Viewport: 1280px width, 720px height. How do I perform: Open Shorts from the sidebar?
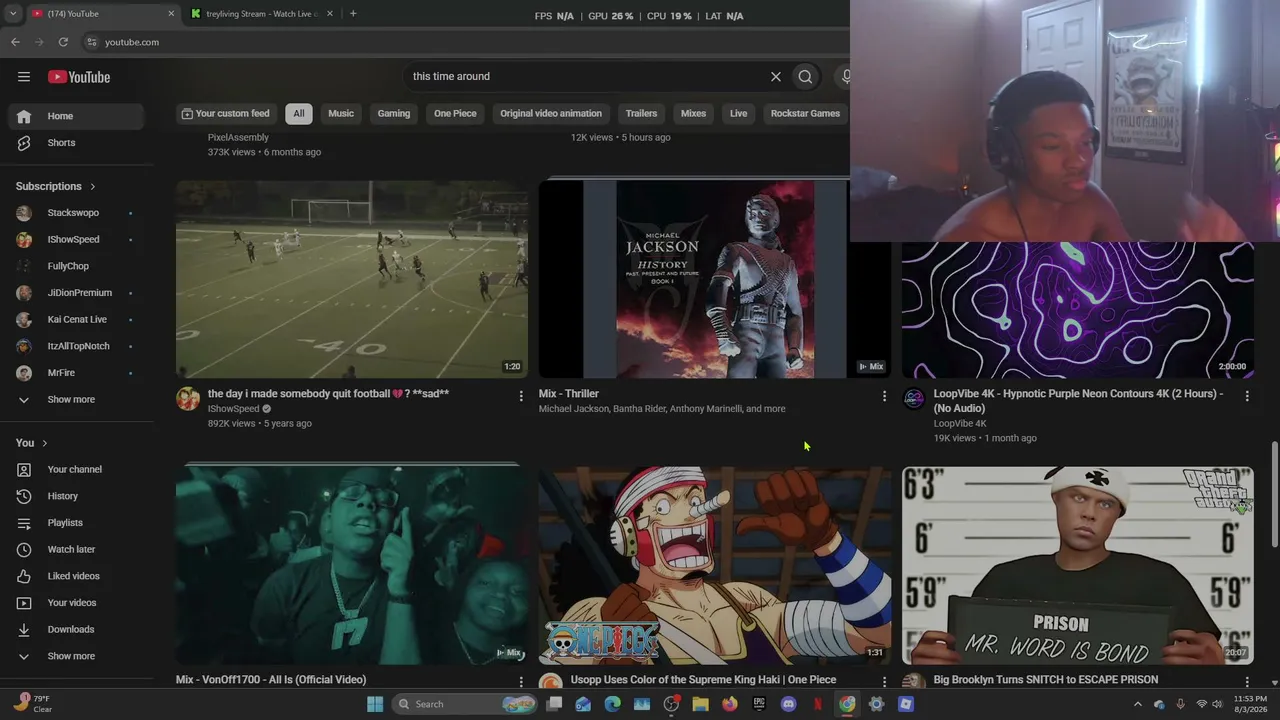pos(76,143)
